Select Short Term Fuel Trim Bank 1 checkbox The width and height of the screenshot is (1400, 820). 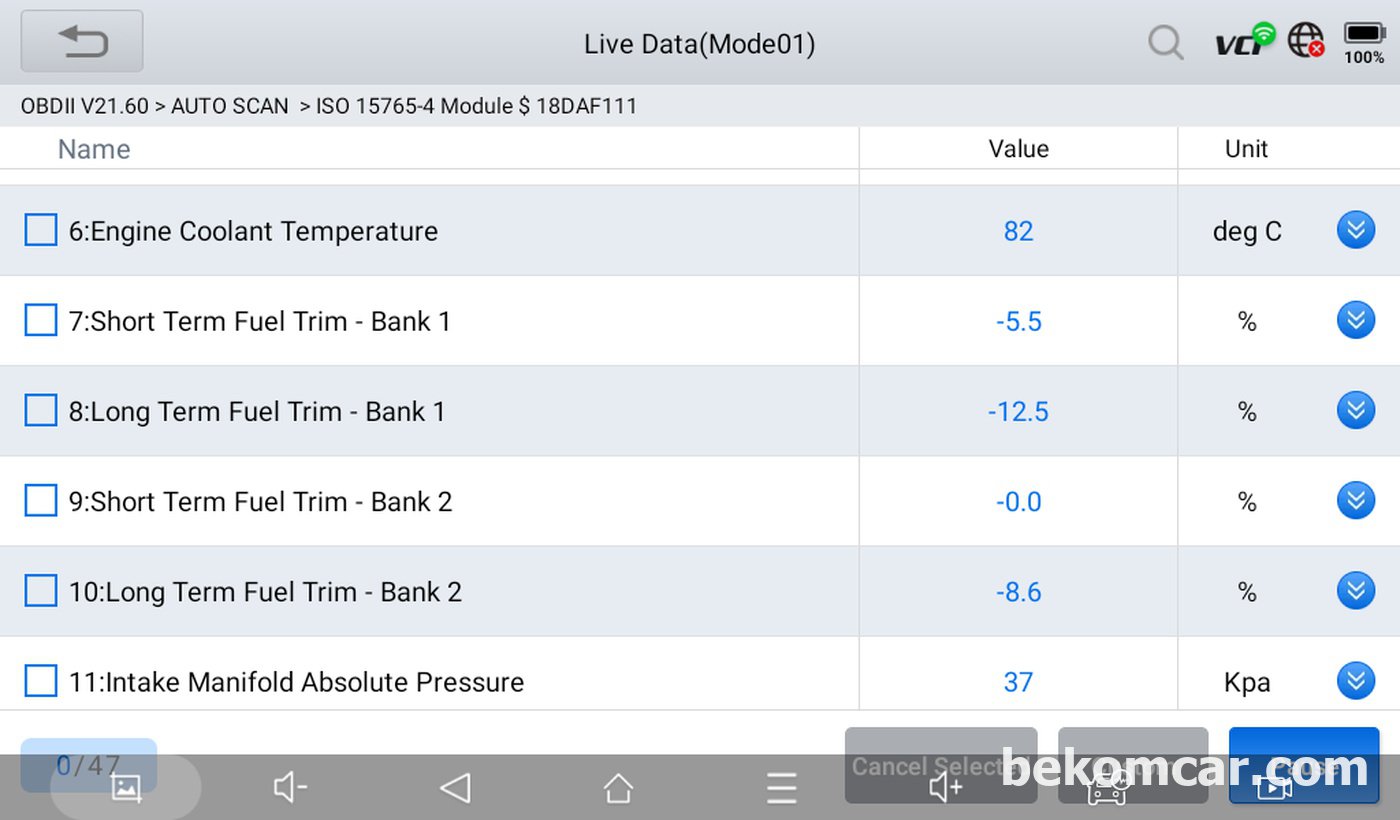click(41, 320)
